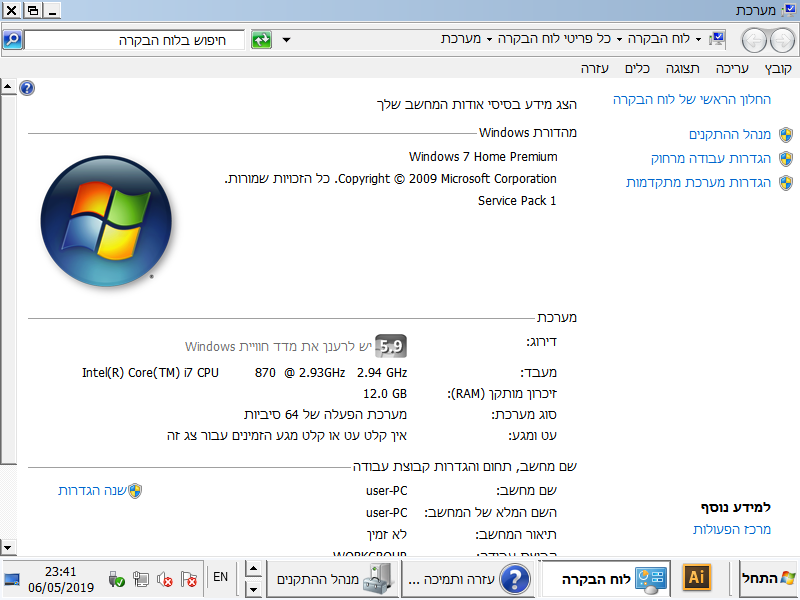
Task: Click shield icon beside הגדרות מערכת מתקדמות
Action: [x=786, y=183]
